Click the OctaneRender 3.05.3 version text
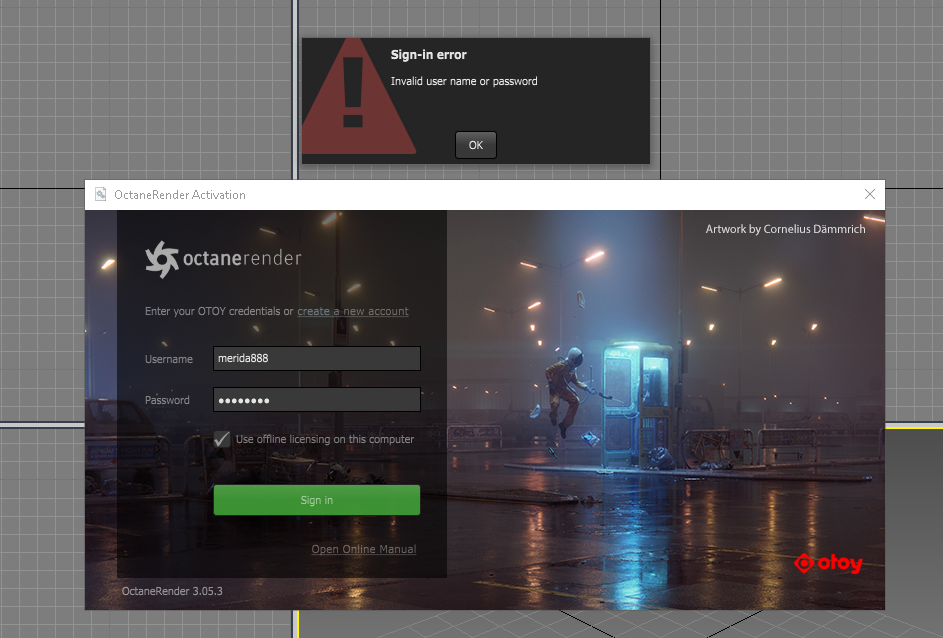943x638 pixels. point(172,591)
